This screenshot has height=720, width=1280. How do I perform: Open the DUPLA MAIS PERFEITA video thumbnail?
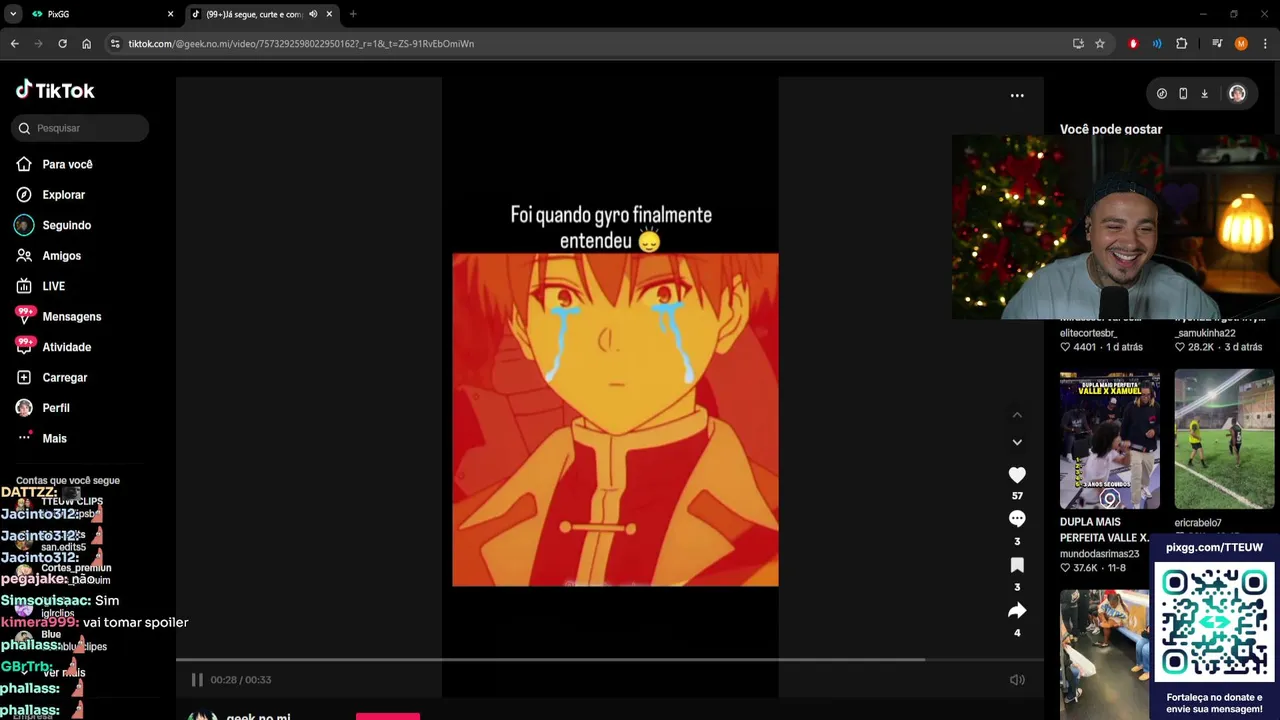pyautogui.click(x=1110, y=439)
